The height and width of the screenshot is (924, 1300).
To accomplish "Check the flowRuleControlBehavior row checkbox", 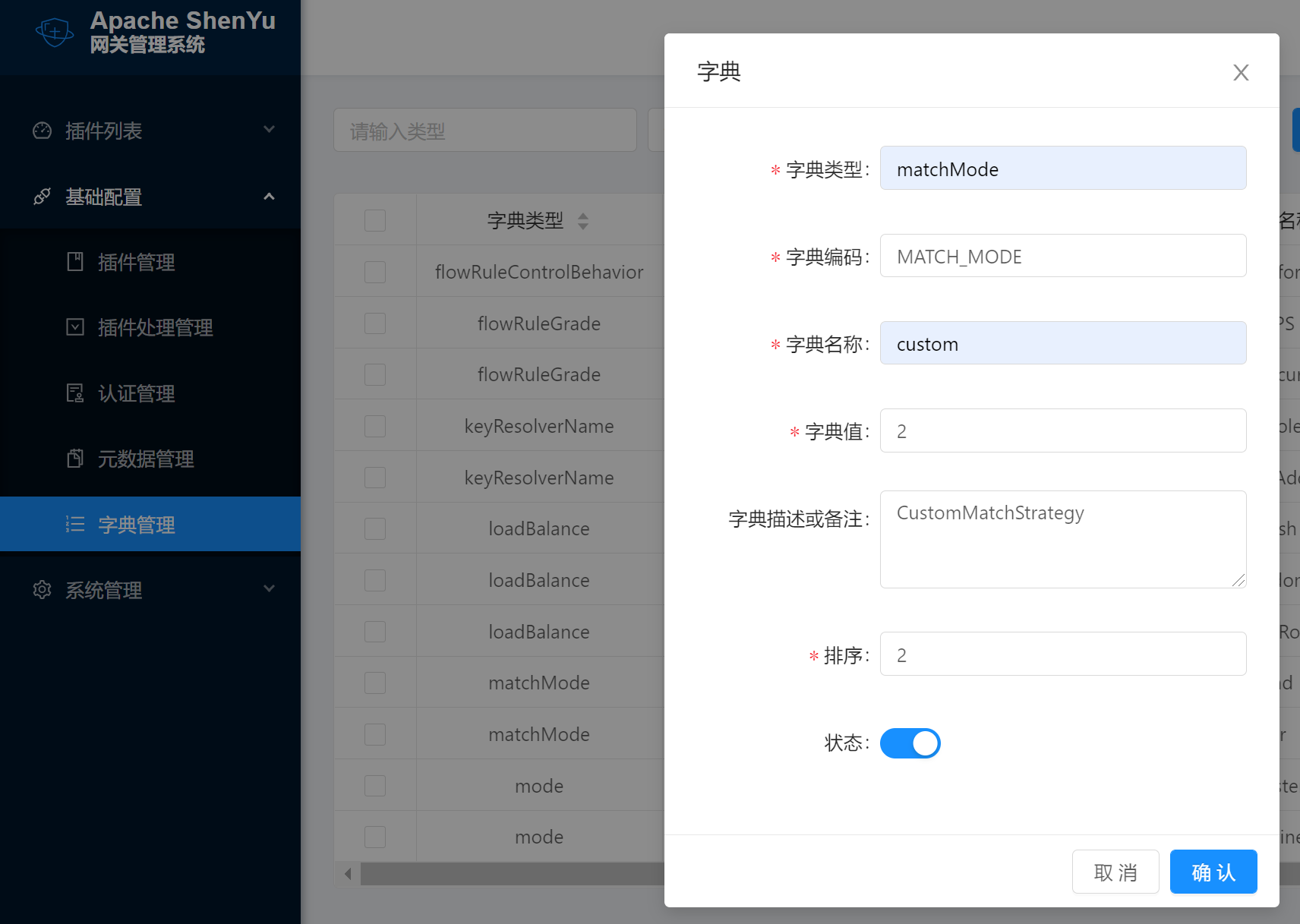I will pos(375,272).
